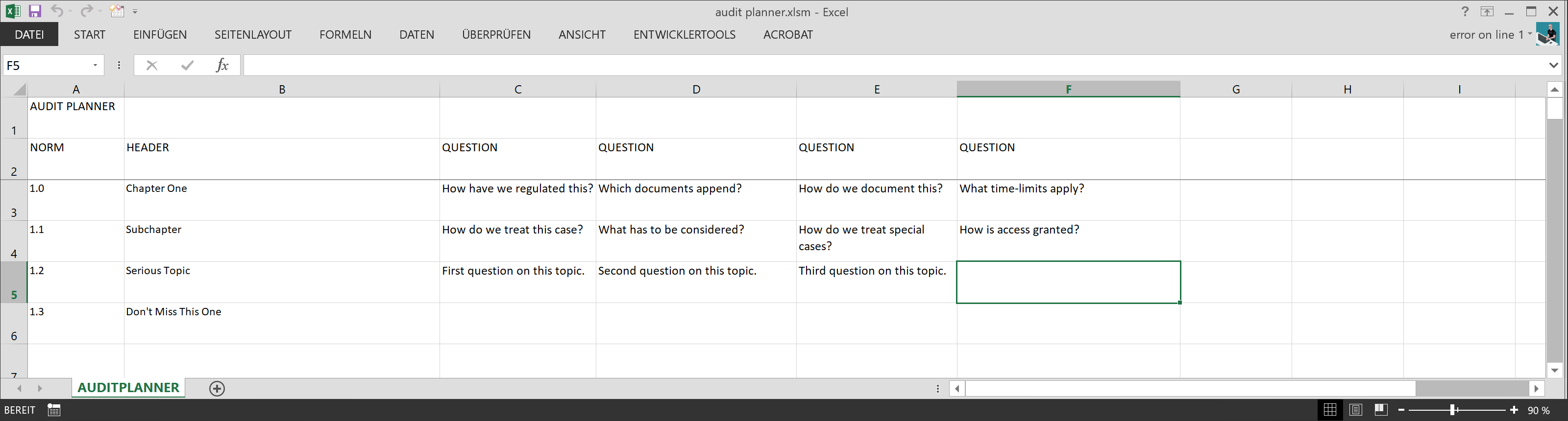Click the previous sheet navigation arrow
The image size is (1568, 421).
20,388
